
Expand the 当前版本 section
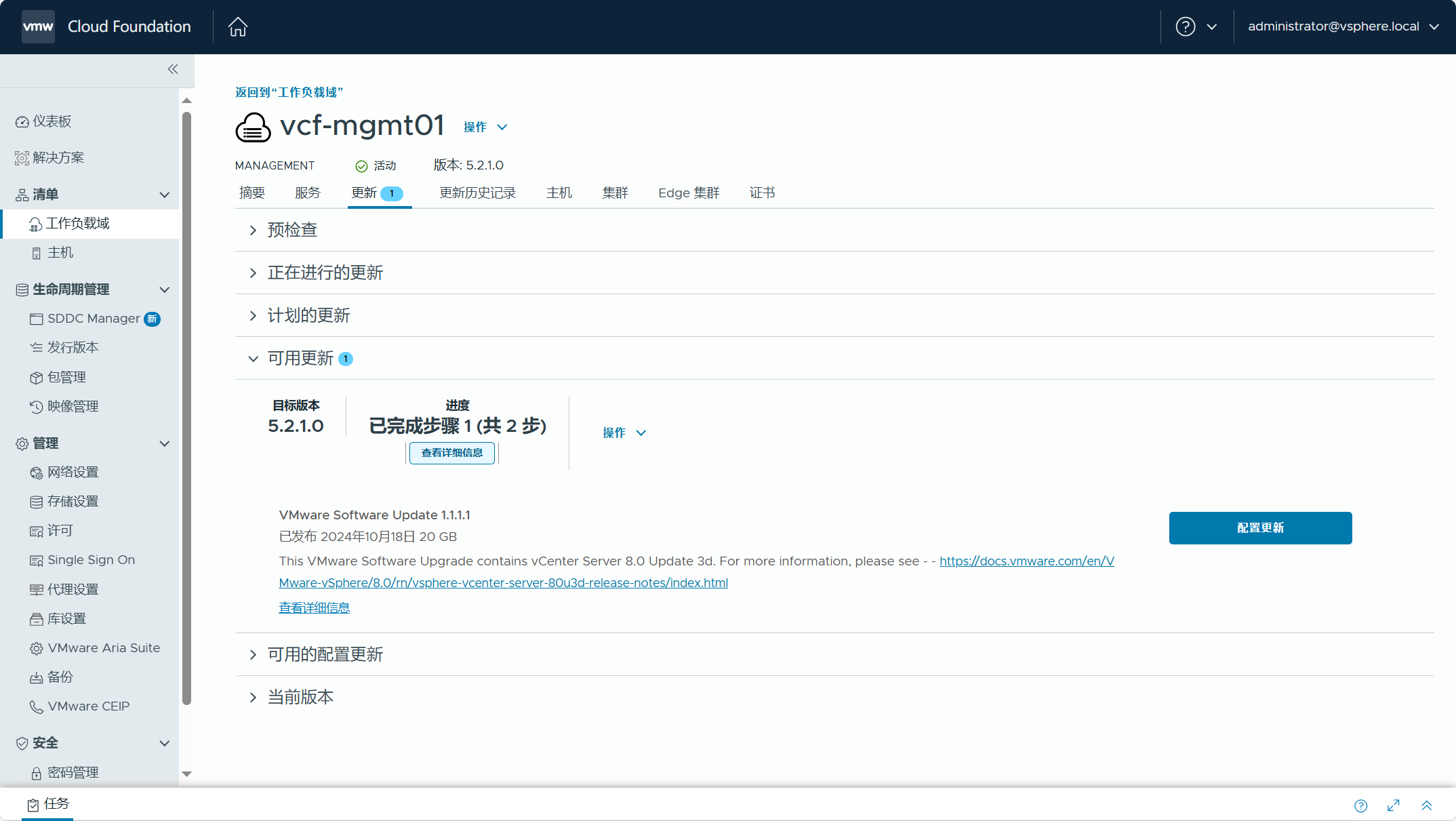[253, 698]
